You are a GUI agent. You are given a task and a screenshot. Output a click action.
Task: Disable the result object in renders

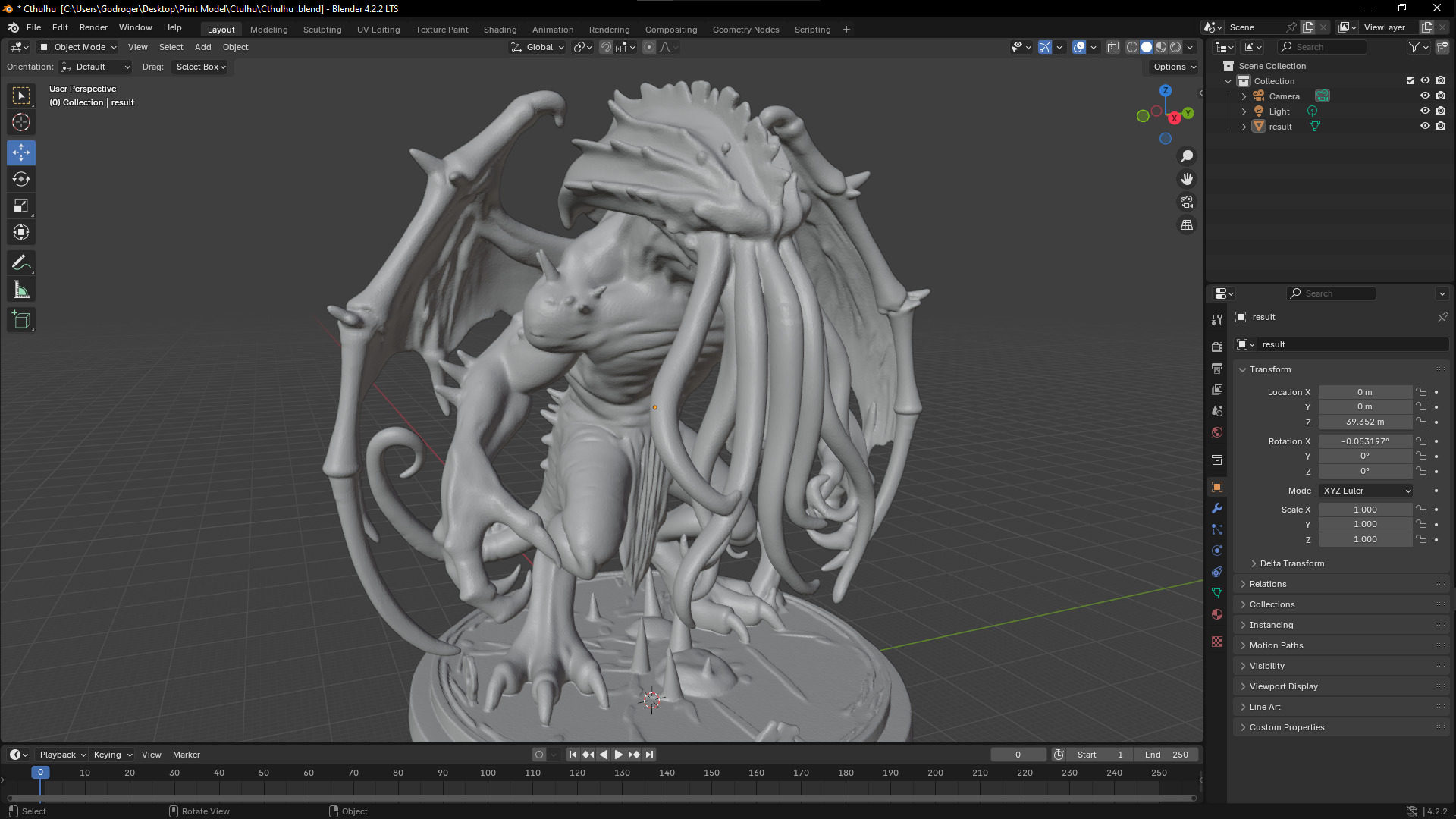1440,126
